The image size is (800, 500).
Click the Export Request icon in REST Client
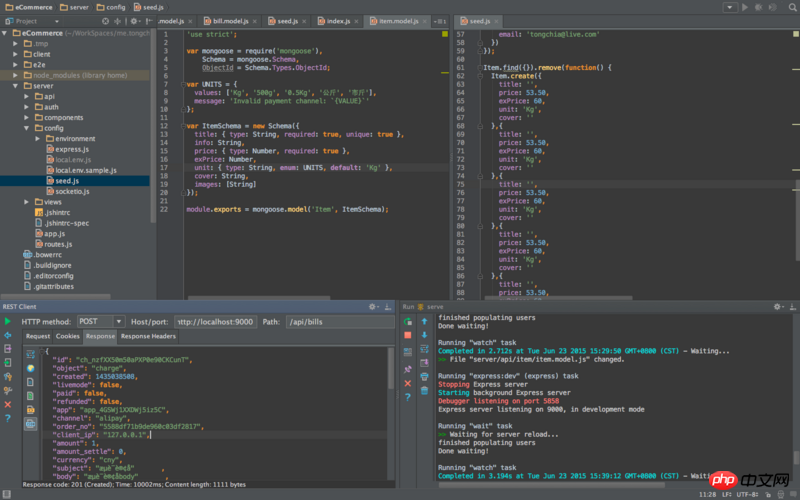click(8, 349)
